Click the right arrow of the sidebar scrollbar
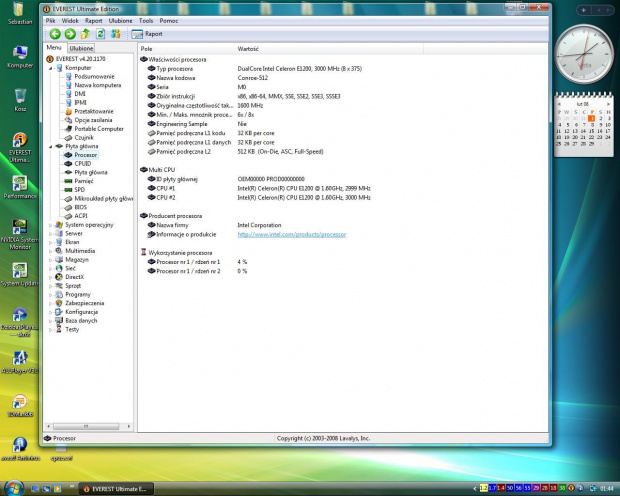620x496 pixels. coord(129,426)
